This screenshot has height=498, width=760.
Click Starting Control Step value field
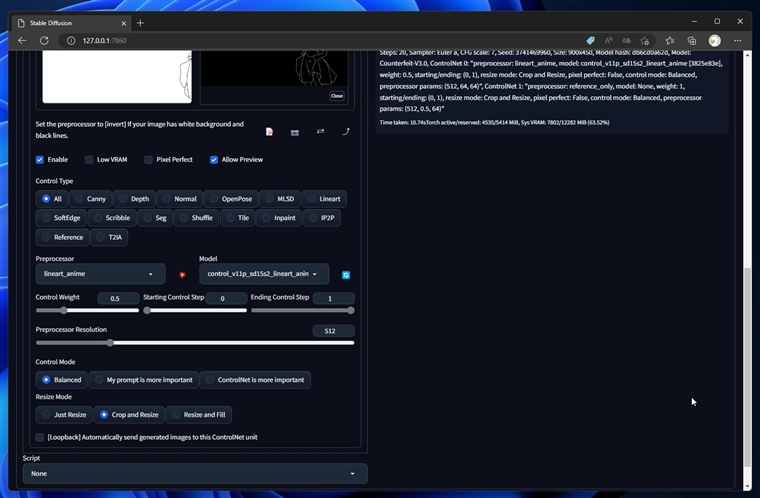(x=226, y=298)
